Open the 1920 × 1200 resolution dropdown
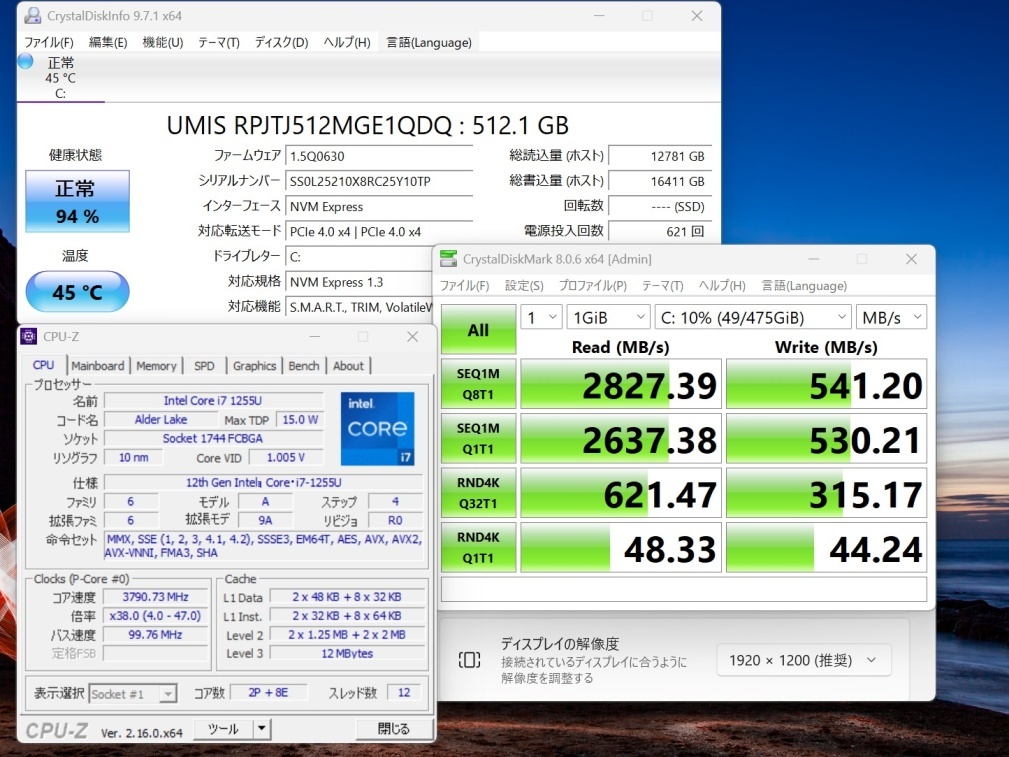 tap(802, 660)
